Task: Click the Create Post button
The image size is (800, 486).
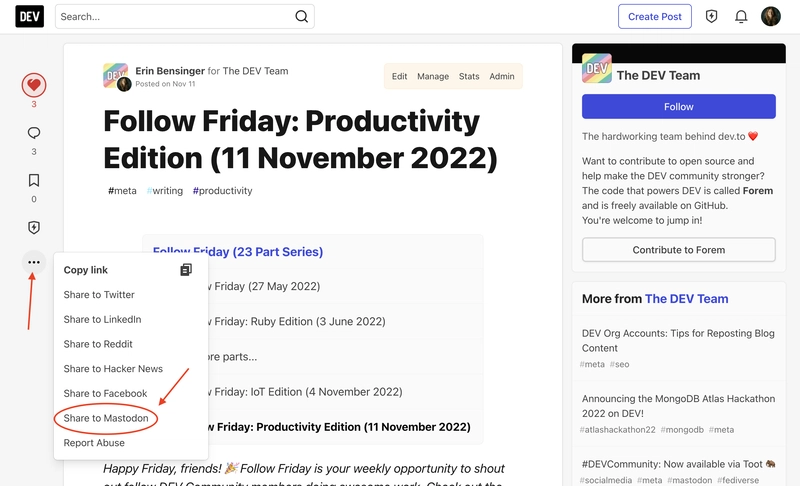Action: click(655, 16)
